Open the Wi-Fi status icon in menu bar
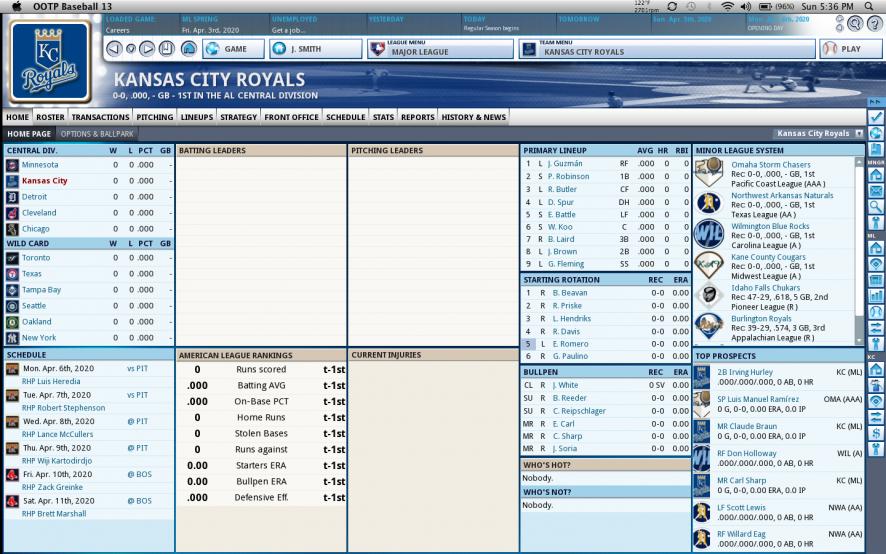This screenshot has width=886, height=554. [x=728, y=6]
